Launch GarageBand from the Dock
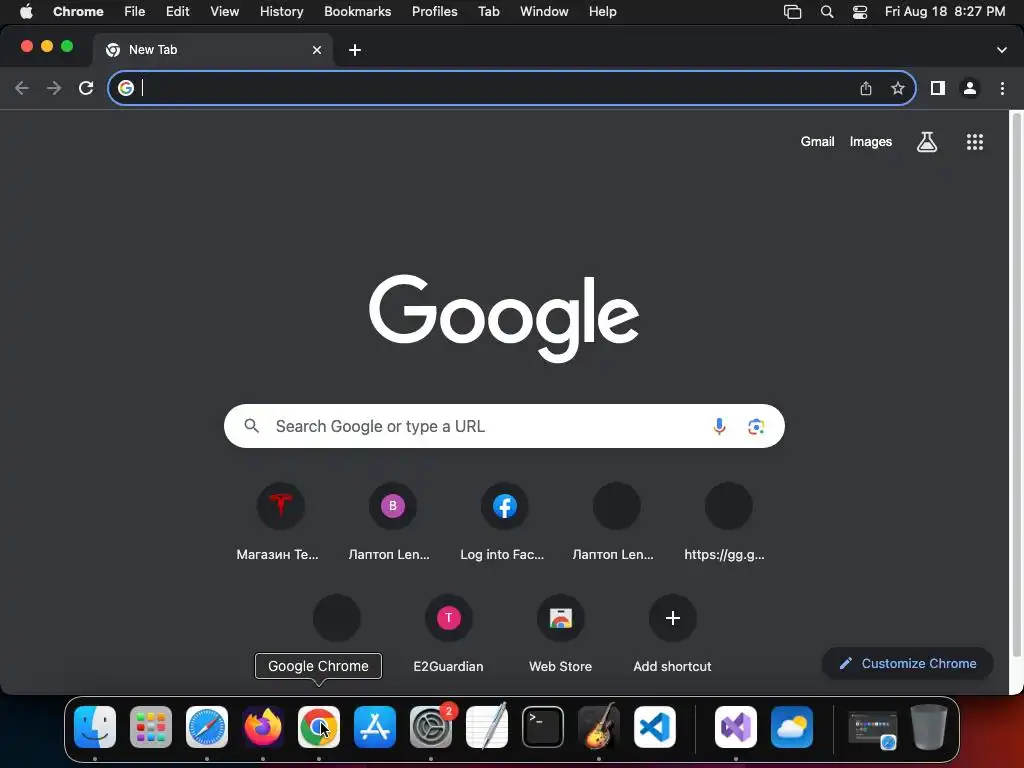This screenshot has width=1024, height=768. click(599, 727)
